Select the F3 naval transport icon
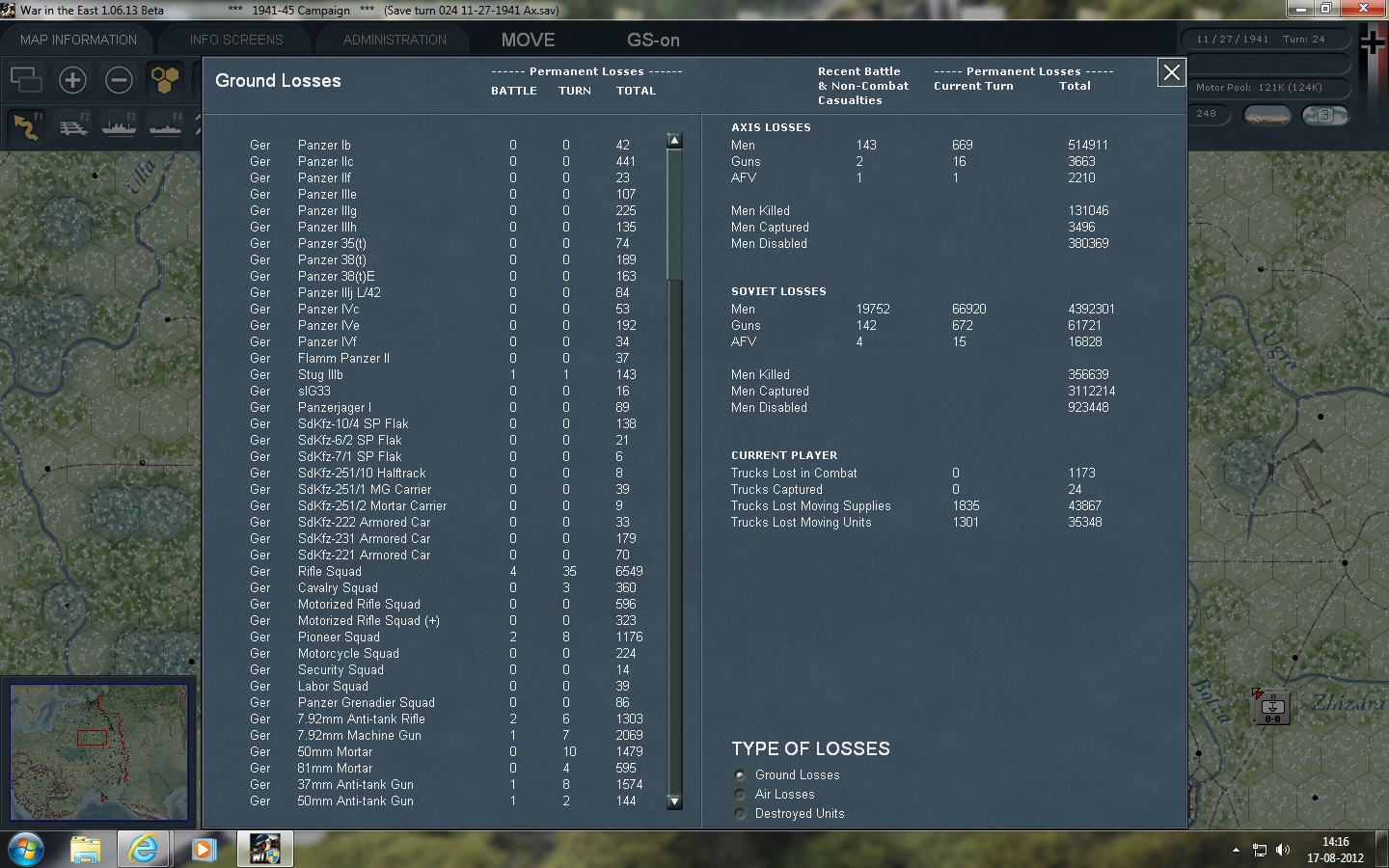Viewport: 1389px width, 868px height. point(120,126)
